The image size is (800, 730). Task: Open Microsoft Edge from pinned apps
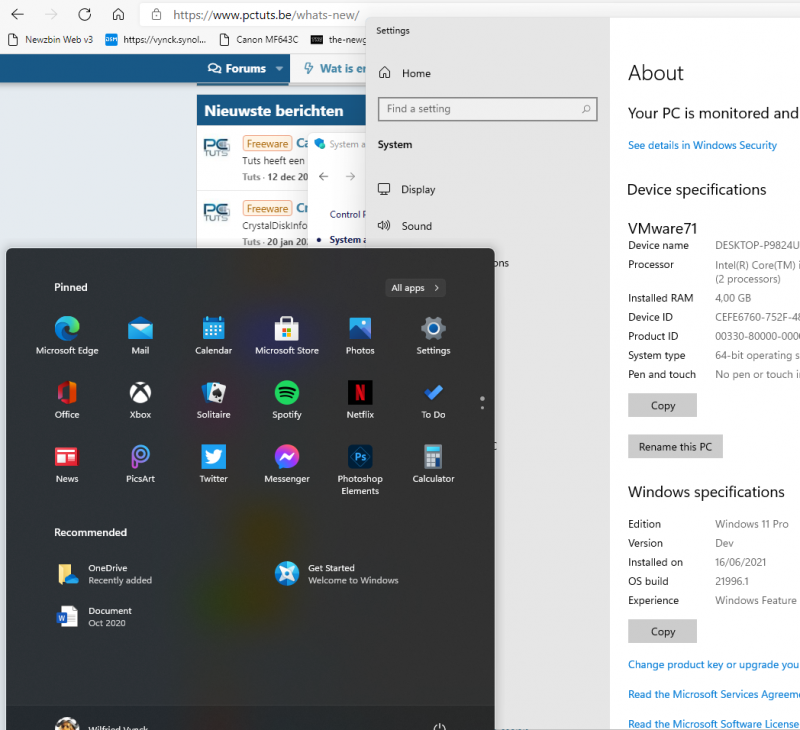pyautogui.click(x=67, y=335)
